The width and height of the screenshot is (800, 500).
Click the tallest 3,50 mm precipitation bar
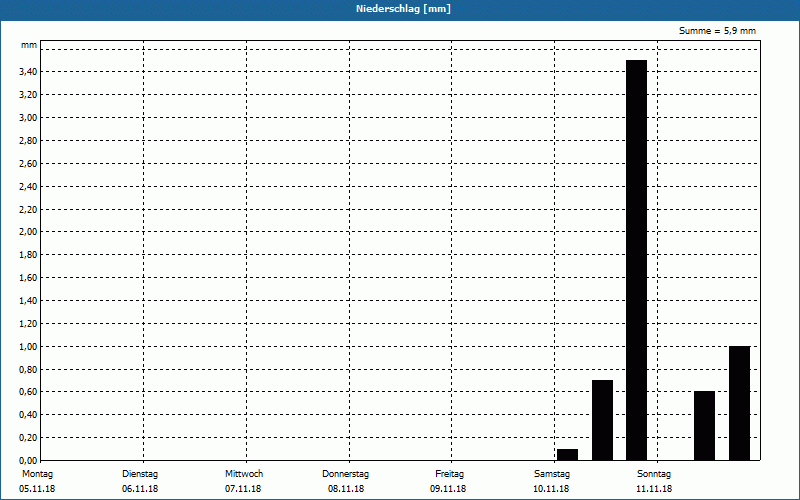pyautogui.click(x=636, y=260)
